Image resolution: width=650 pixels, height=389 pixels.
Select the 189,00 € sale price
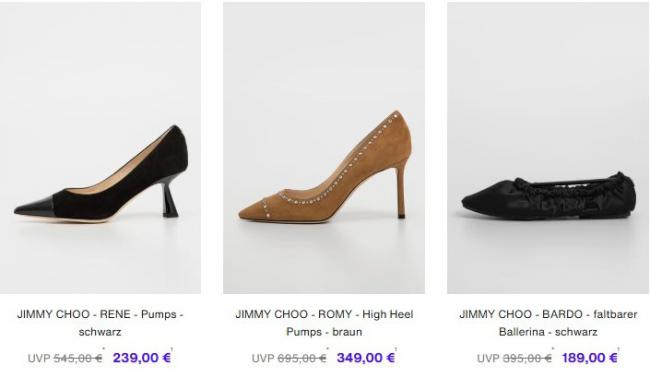point(589,357)
